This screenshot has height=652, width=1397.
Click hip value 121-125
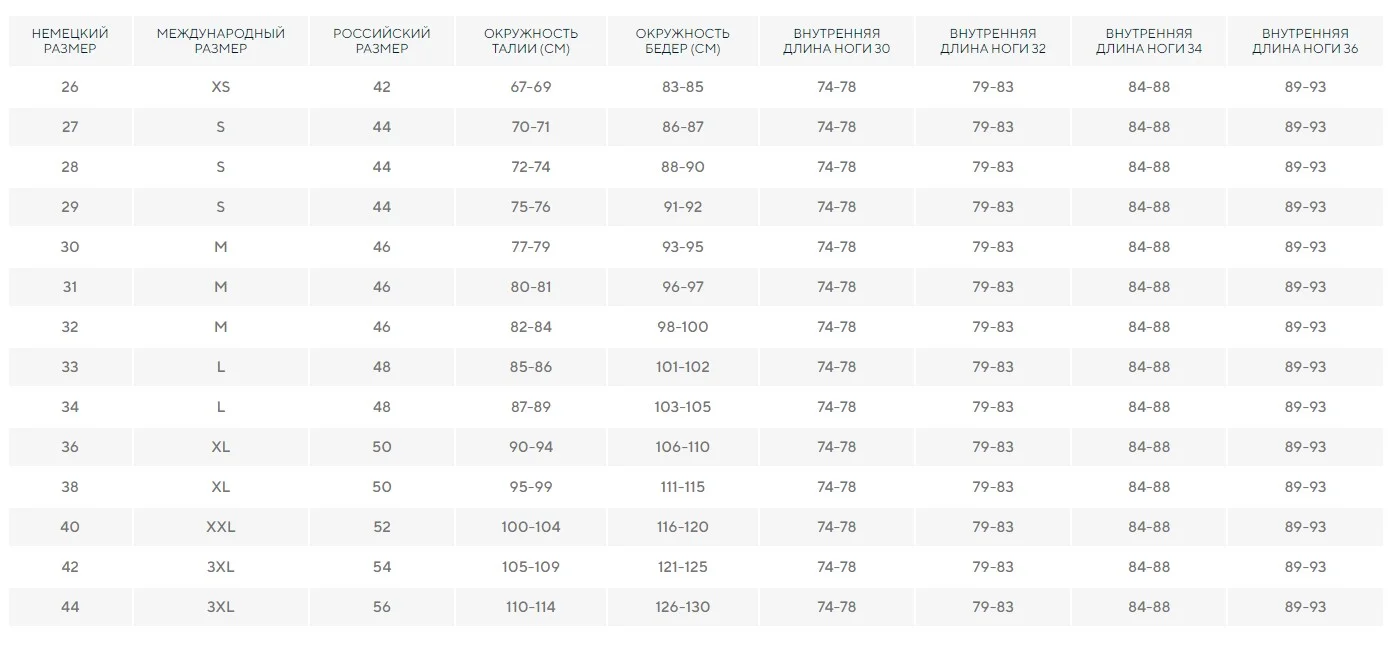click(x=683, y=567)
